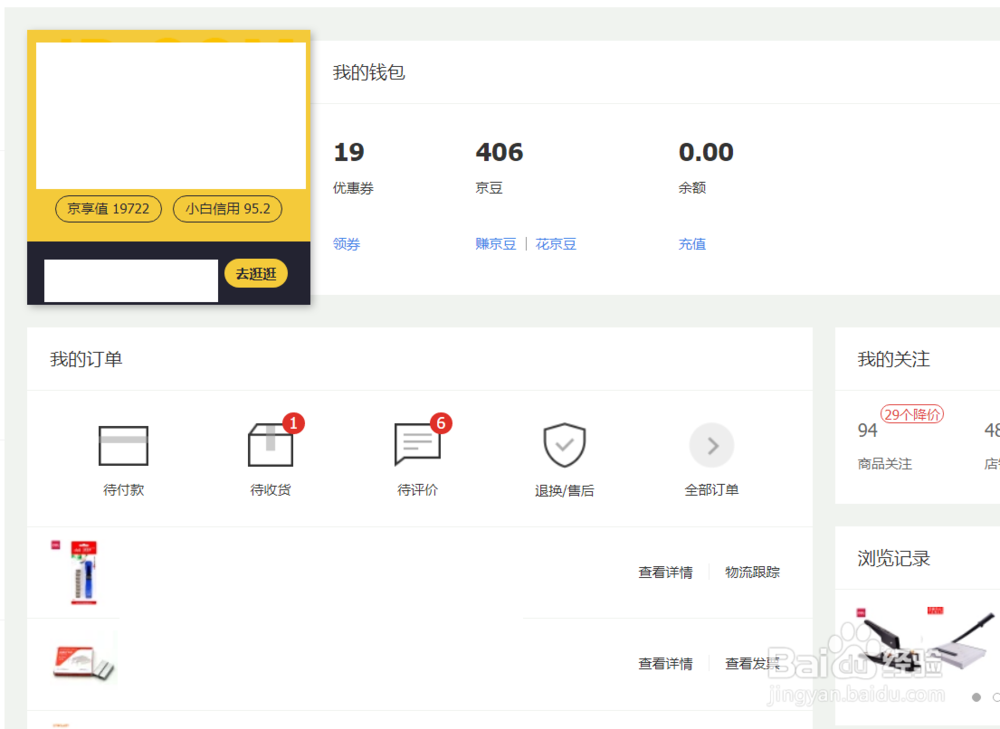
Task: Switch to the 我的关注 section
Action: click(891, 359)
